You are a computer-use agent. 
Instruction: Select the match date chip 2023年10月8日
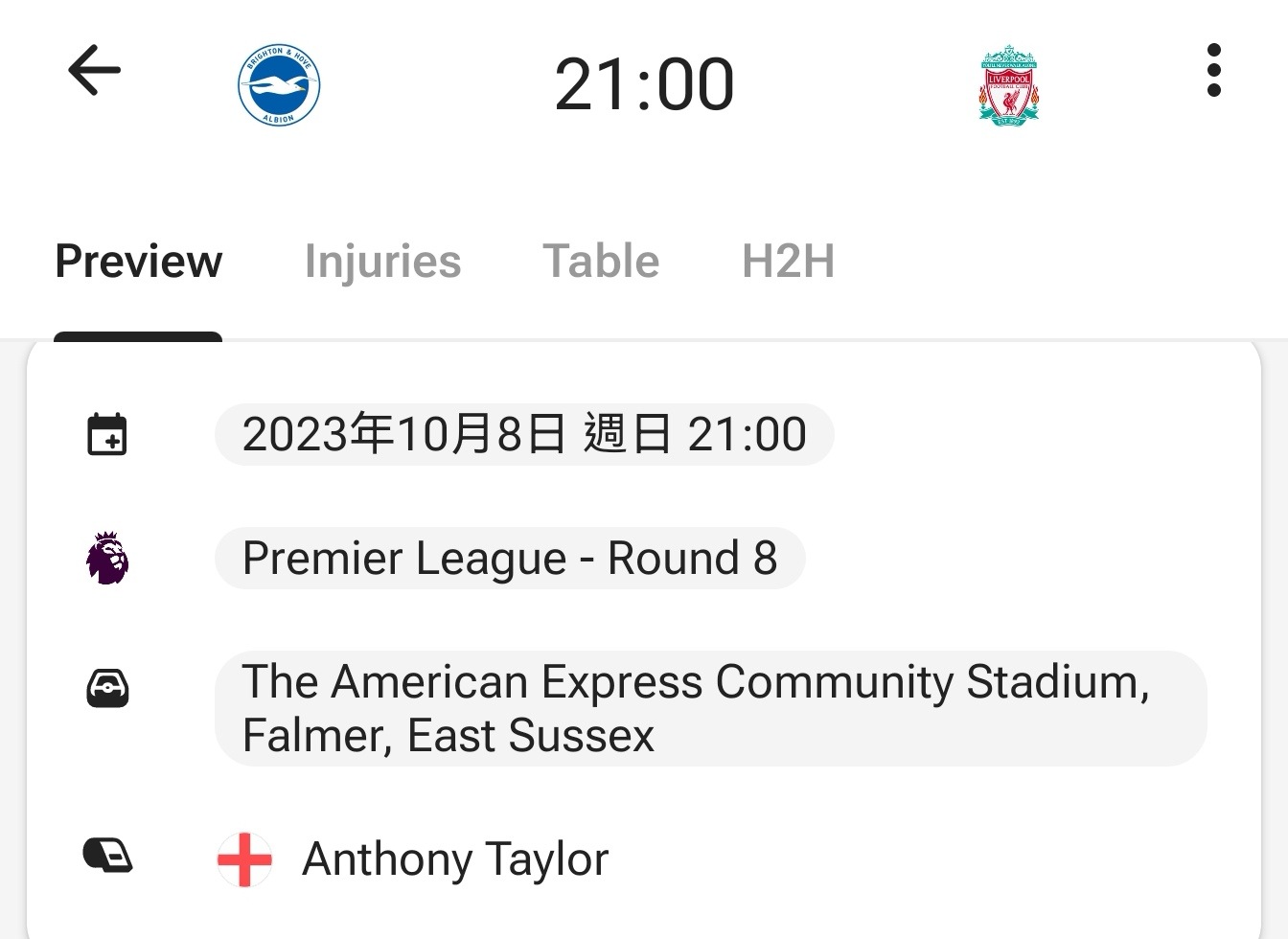click(524, 434)
